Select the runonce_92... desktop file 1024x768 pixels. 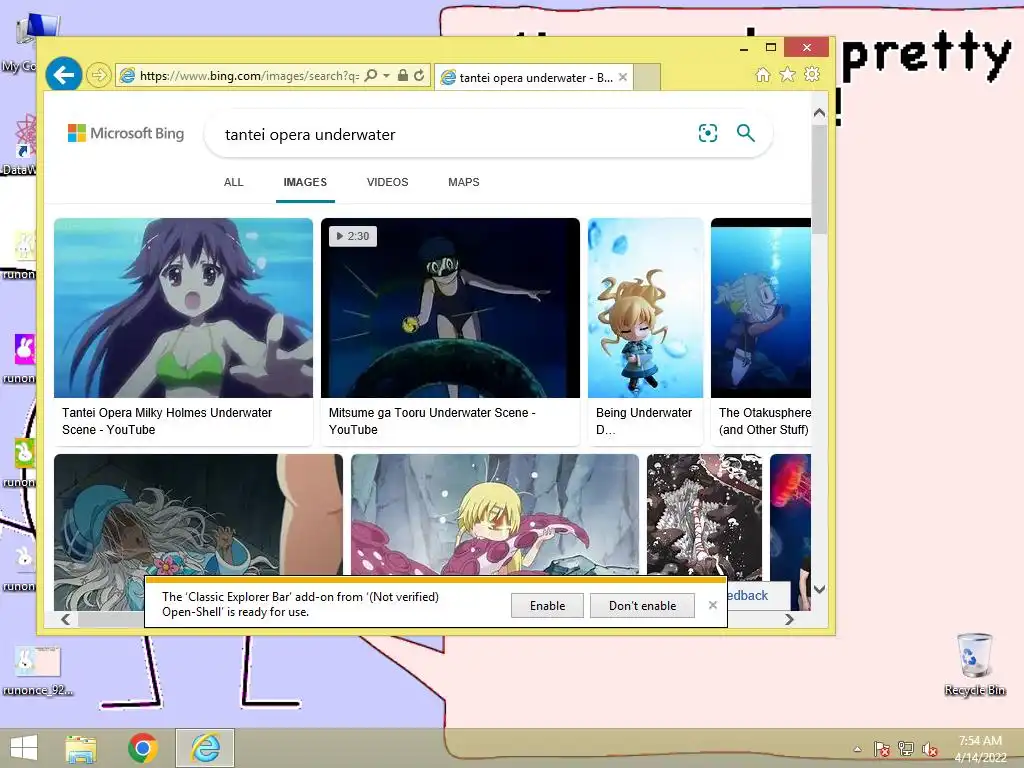click(37, 671)
